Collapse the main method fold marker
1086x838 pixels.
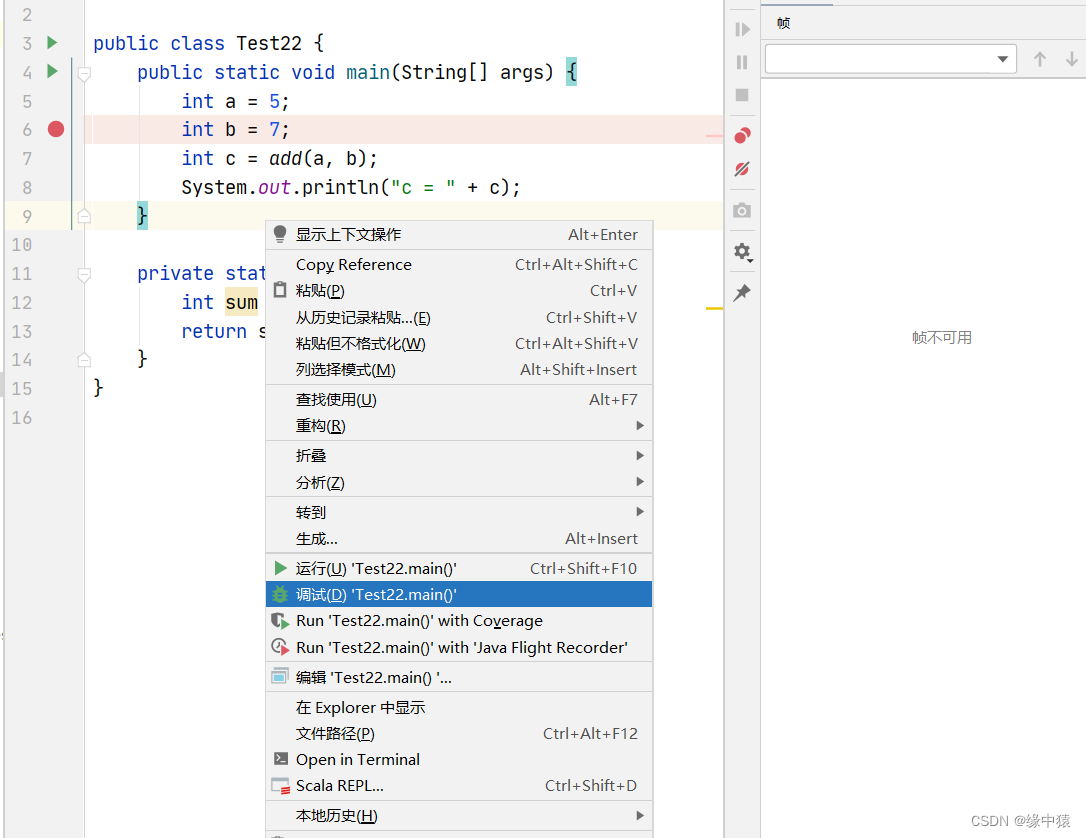pos(84,73)
